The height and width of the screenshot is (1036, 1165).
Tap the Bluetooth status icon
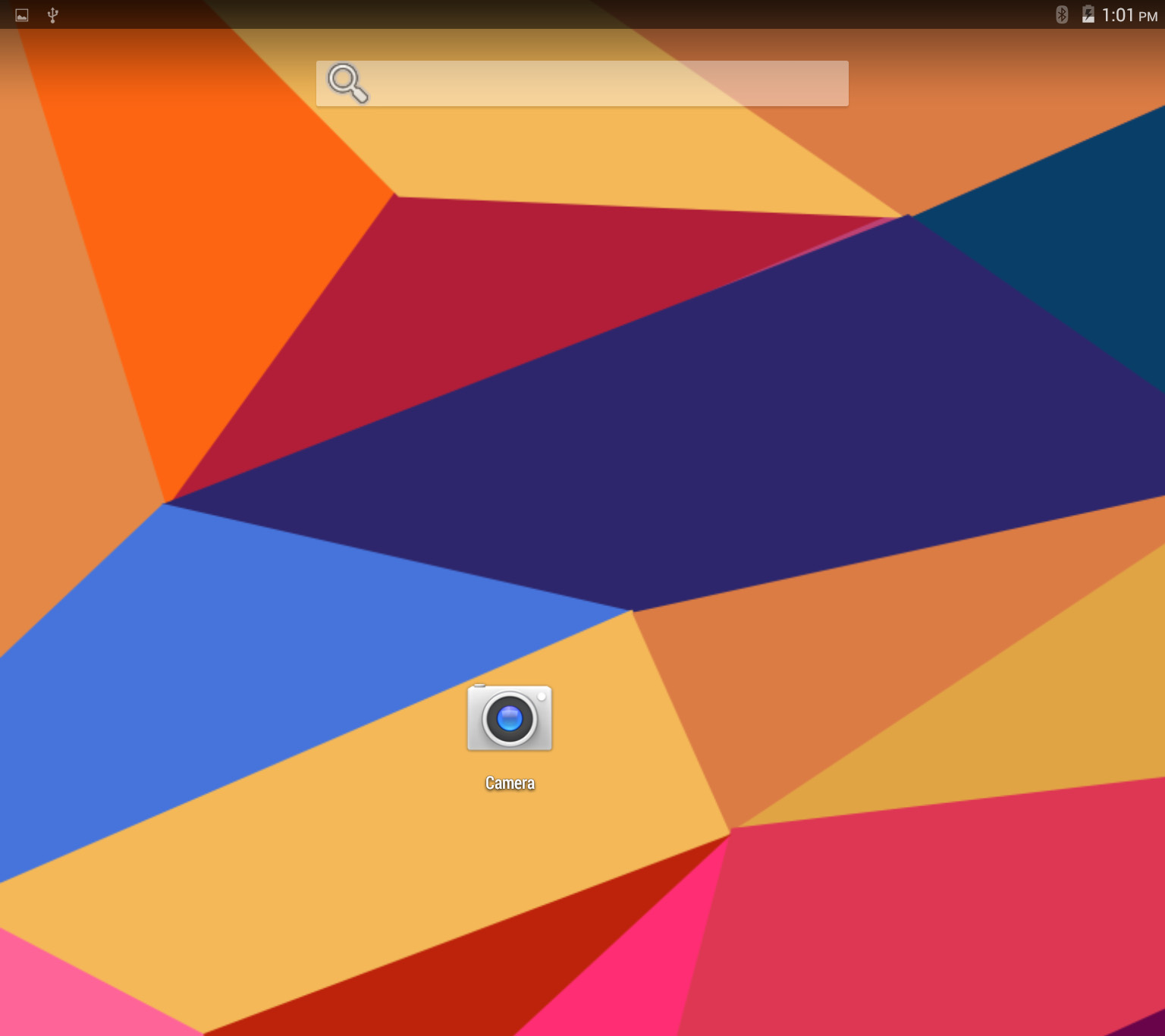1062,14
